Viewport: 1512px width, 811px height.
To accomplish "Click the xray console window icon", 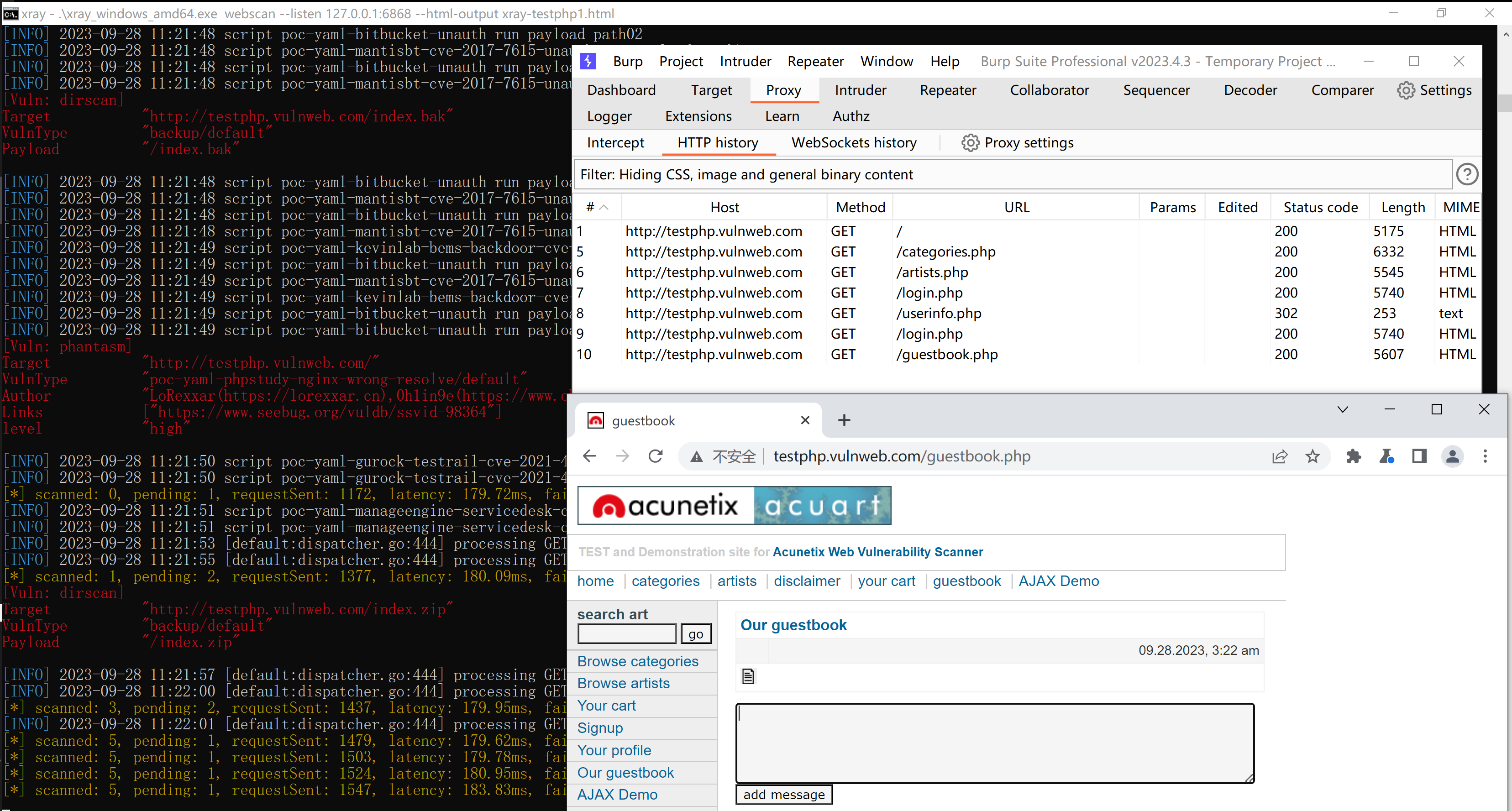I will pyautogui.click(x=10, y=14).
